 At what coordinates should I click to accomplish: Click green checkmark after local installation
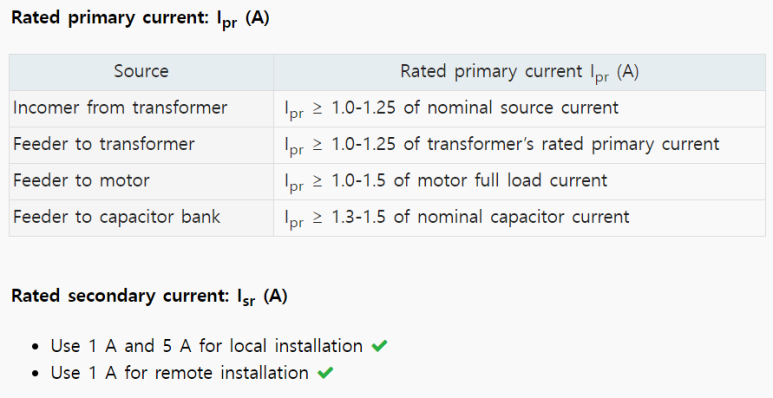click(x=379, y=346)
